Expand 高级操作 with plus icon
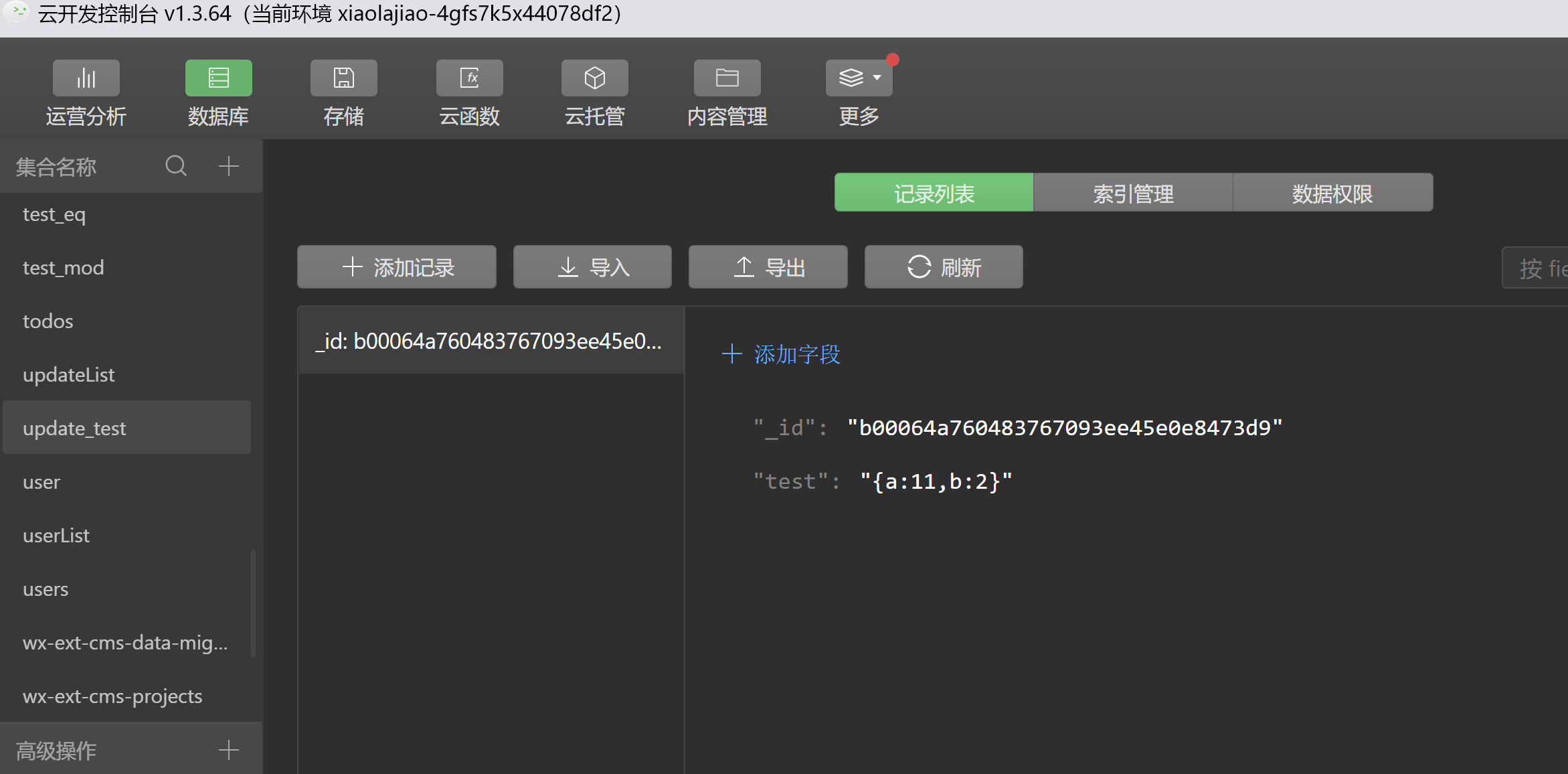This screenshot has width=1568, height=774. 229,750
